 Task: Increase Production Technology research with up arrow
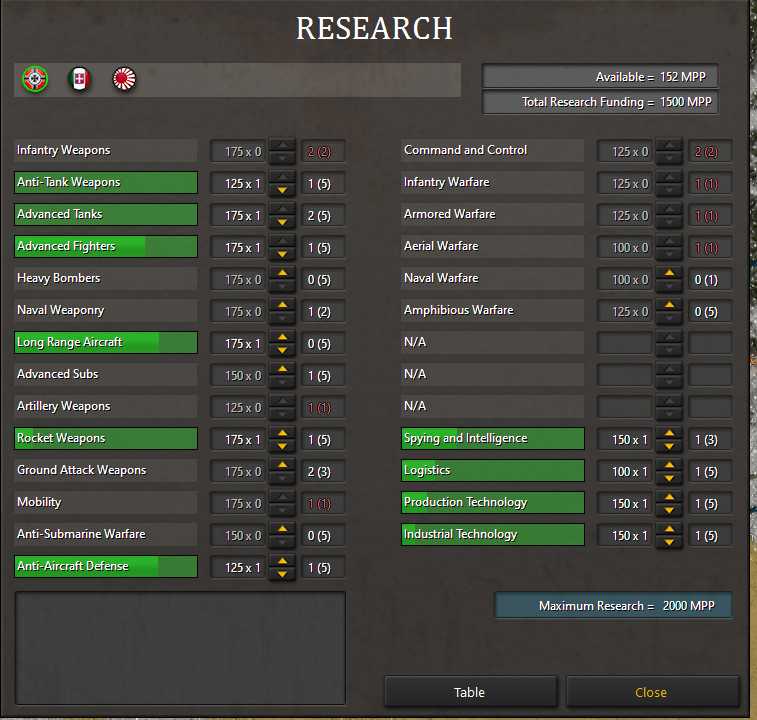click(x=669, y=497)
